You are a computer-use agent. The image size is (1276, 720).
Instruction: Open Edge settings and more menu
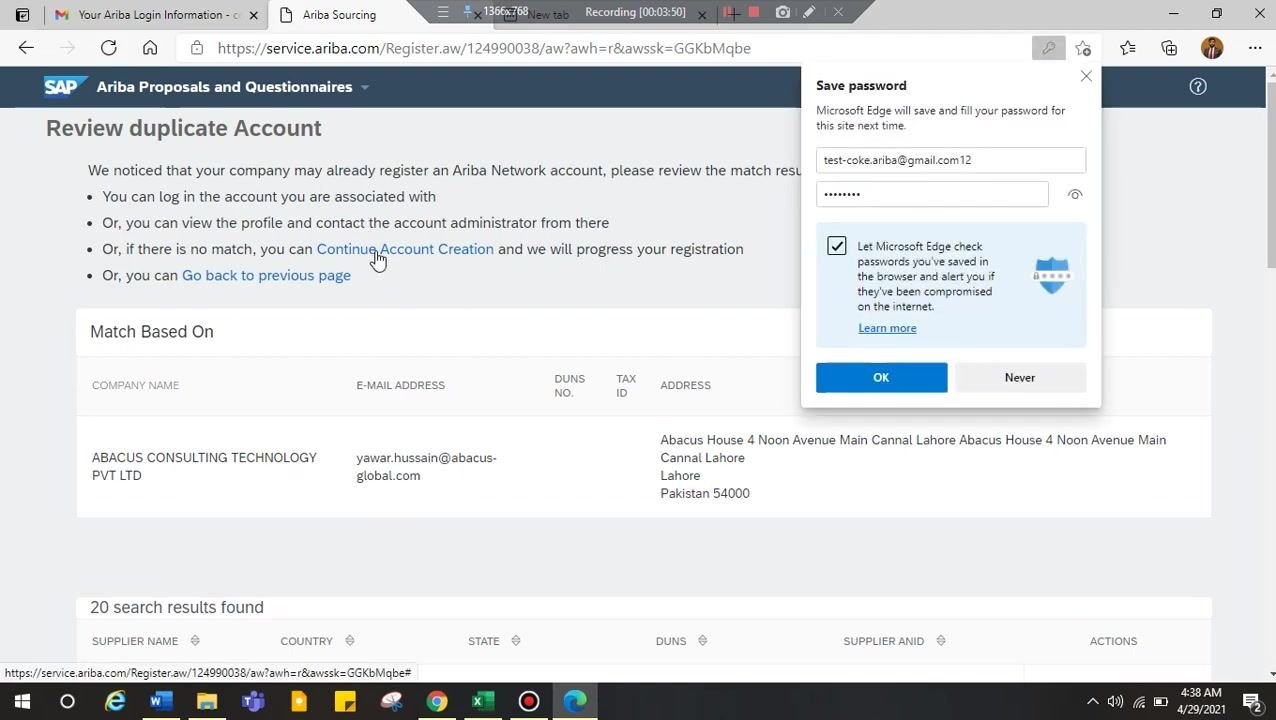1255,48
